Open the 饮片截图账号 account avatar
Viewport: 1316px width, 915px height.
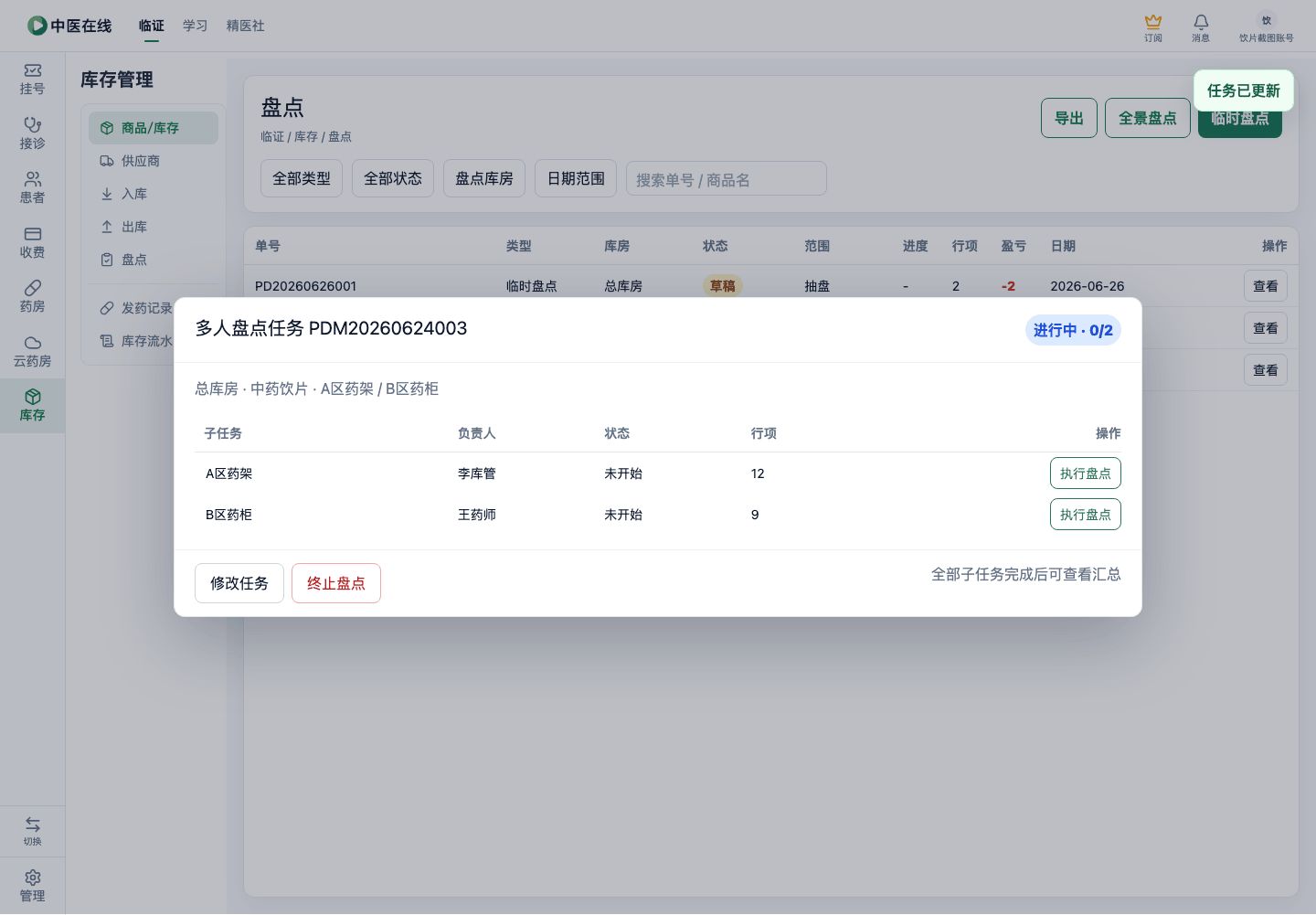pyautogui.click(x=1267, y=27)
